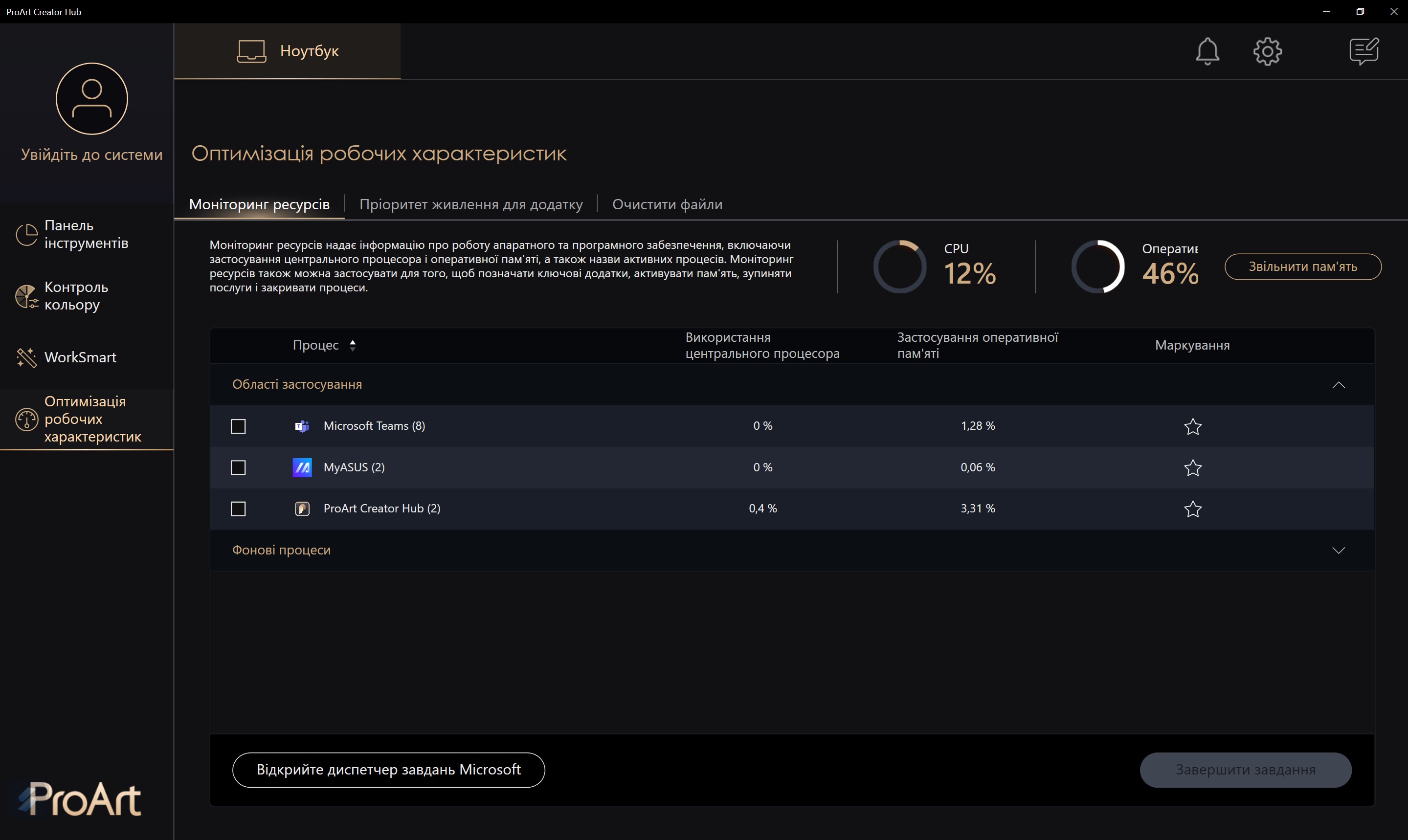Screen dimensions: 1408x840
Task: Open WorkSmart from the sidebar
Action: (80, 357)
